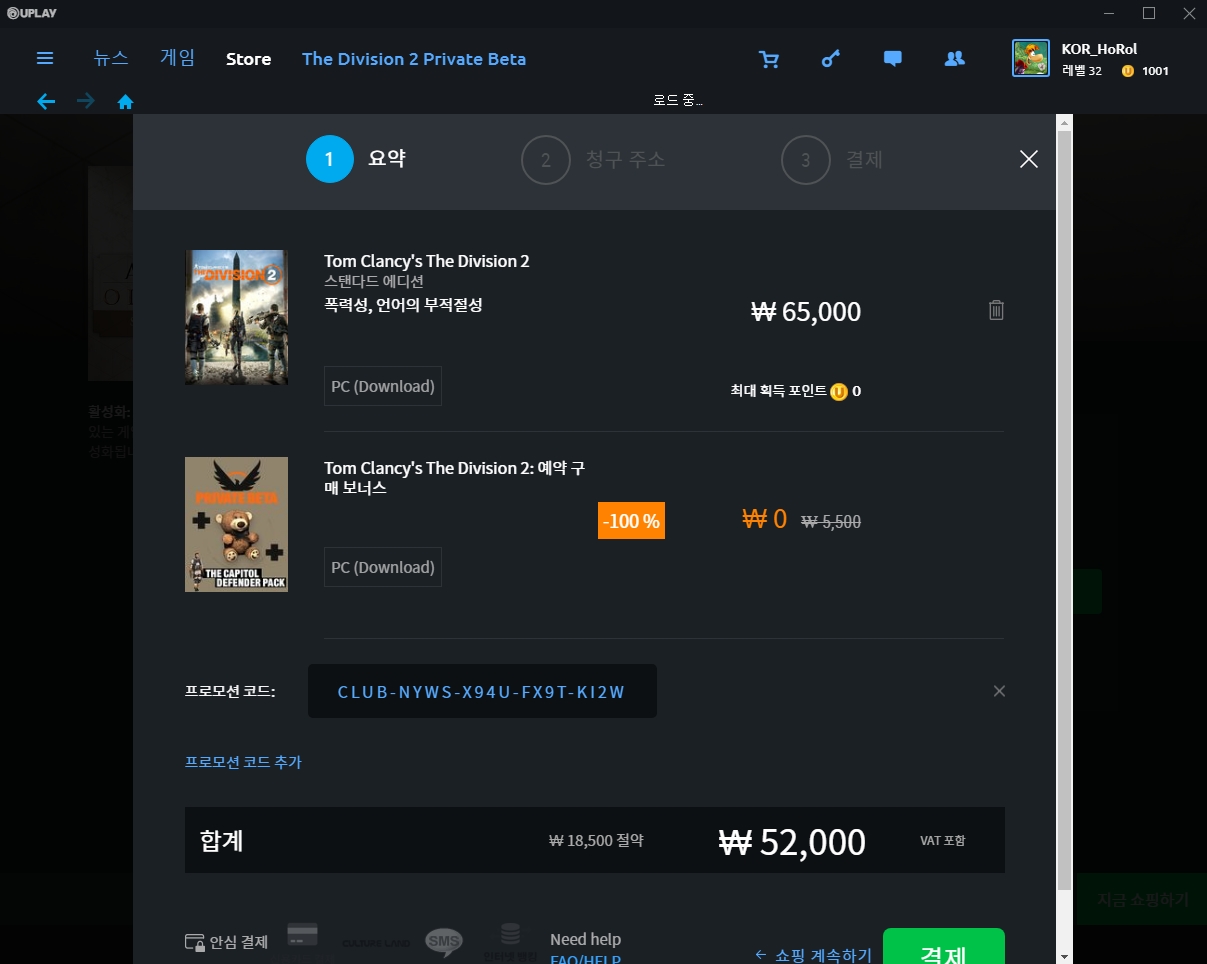Viewport: 1207px width, 964px height.
Task: Open The Division 2 Private Beta tab
Action: (414, 59)
